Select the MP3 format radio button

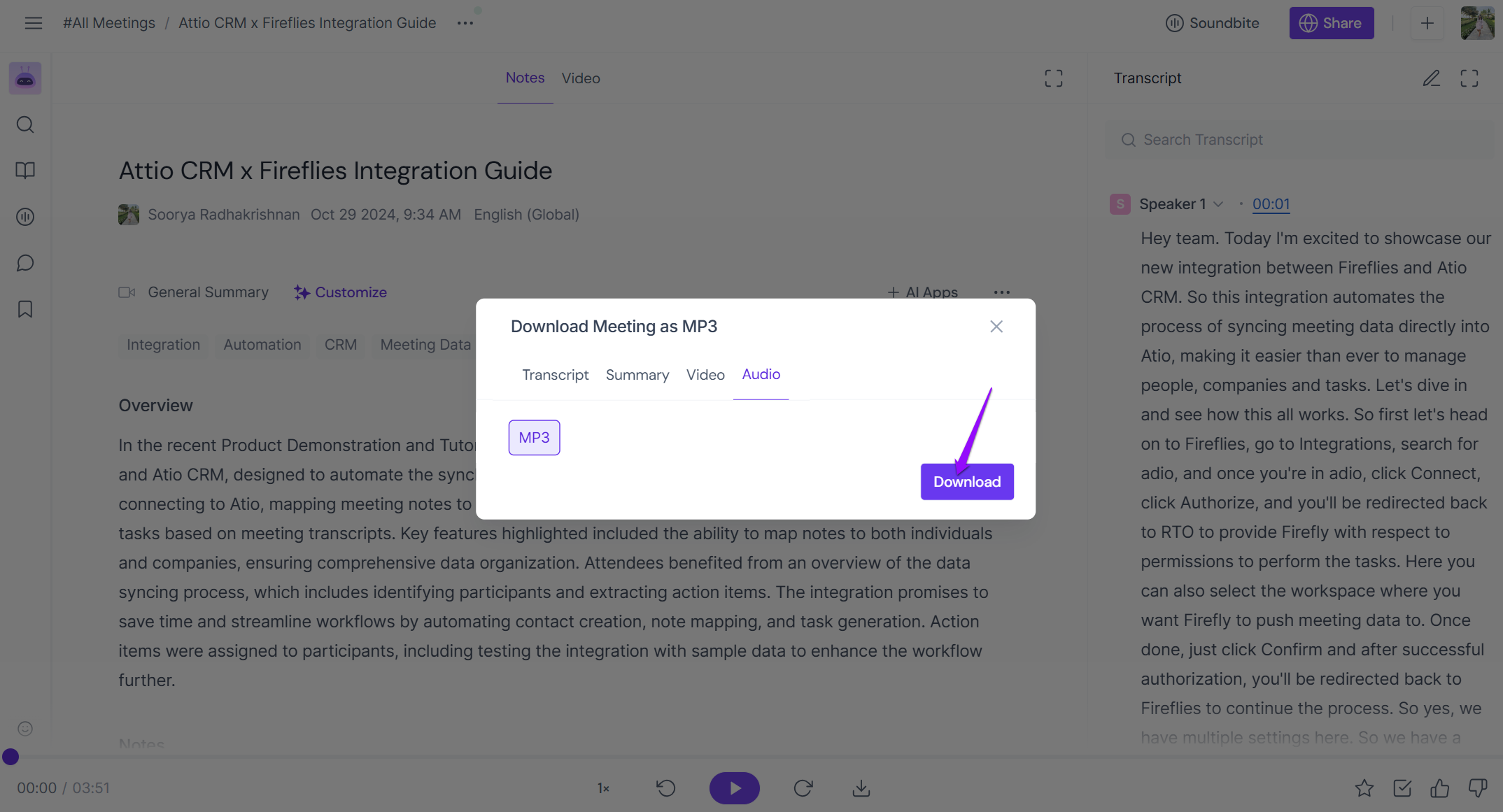(x=534, y=437)
